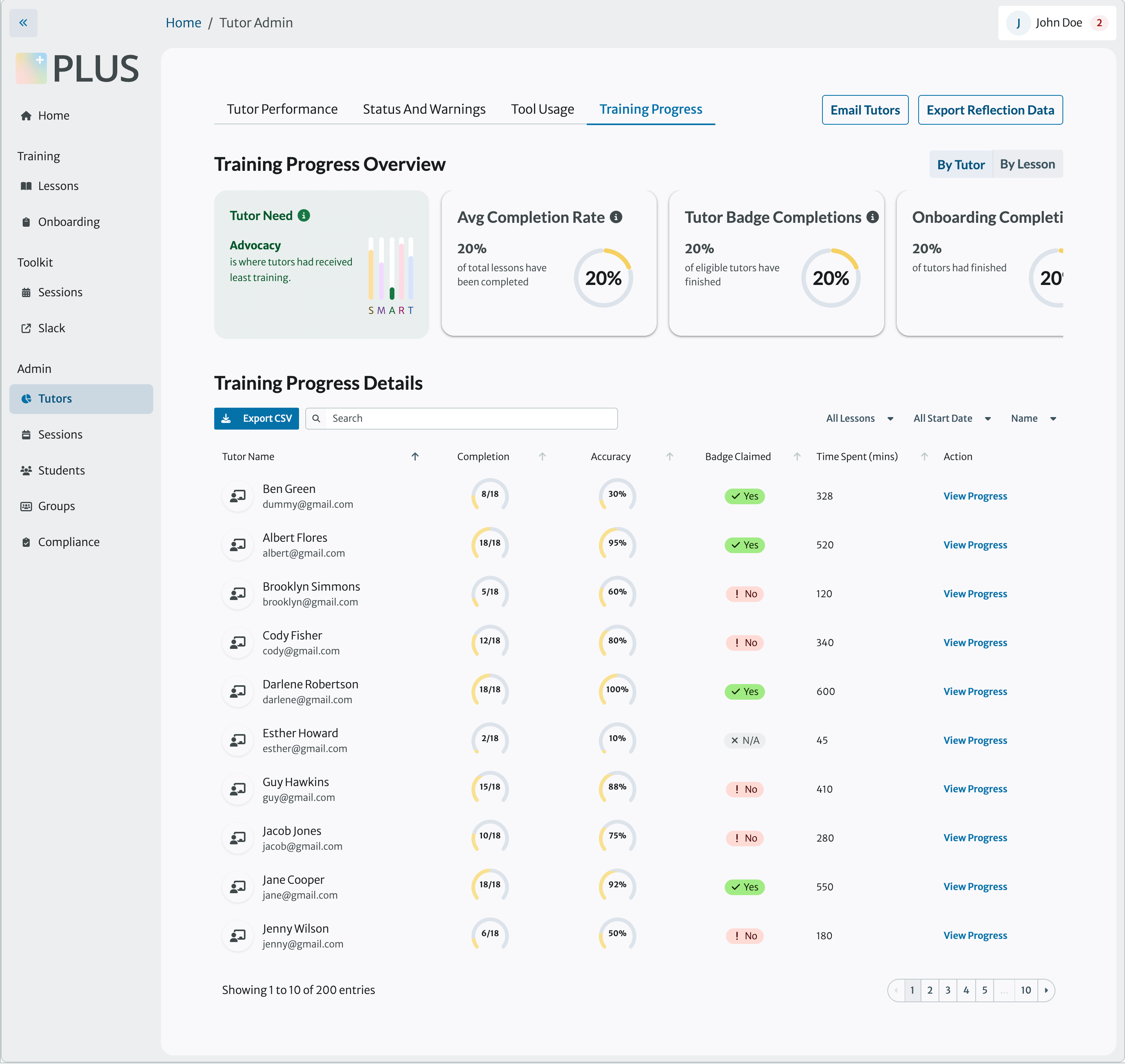Viewport: 1125px width, 1064px height.
Task: Click the Tutor Need info icon
Action: (x=304, y=215)
